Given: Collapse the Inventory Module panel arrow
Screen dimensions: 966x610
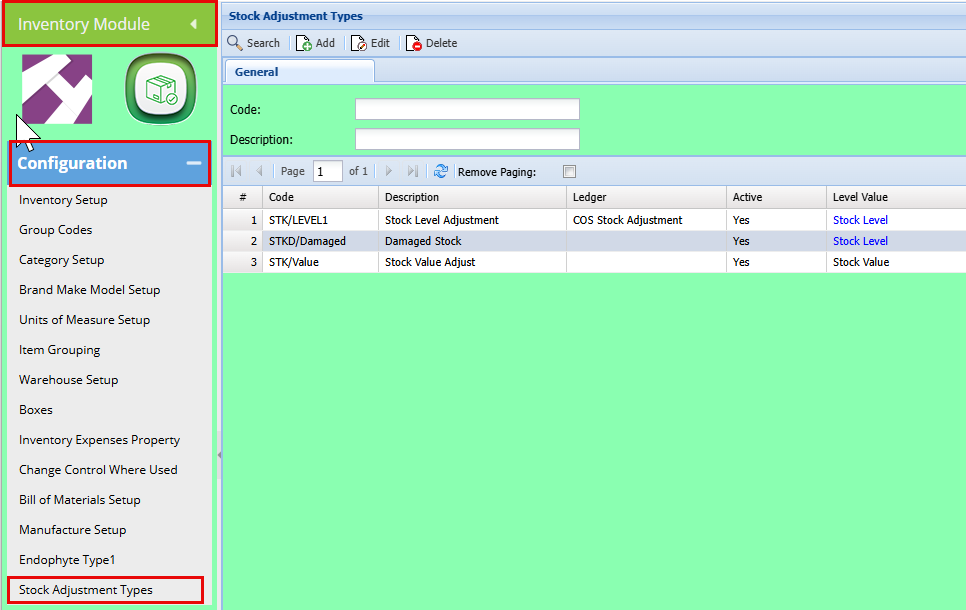Looking at the screenshot, I should pos(193,24).
